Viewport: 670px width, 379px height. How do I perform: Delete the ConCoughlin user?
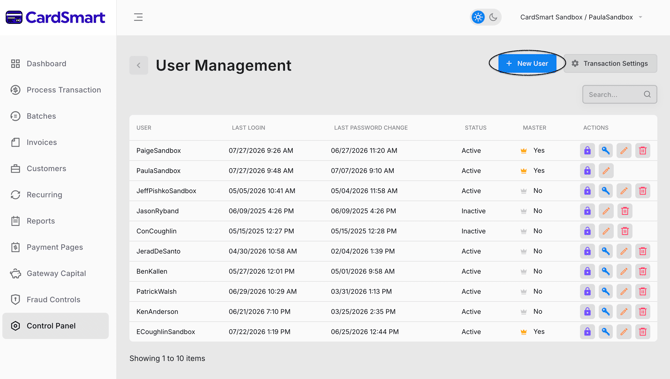[624, 231]
